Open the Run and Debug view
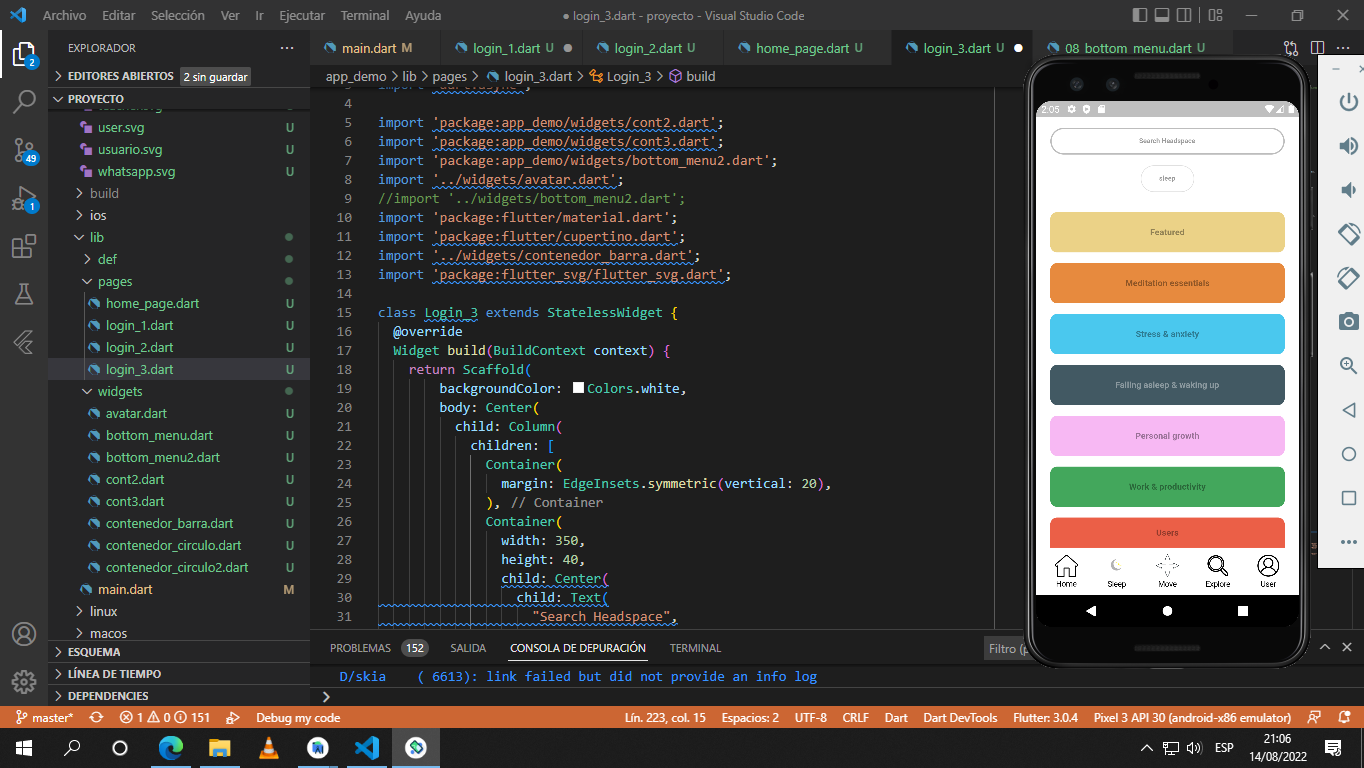 point(24,196)
